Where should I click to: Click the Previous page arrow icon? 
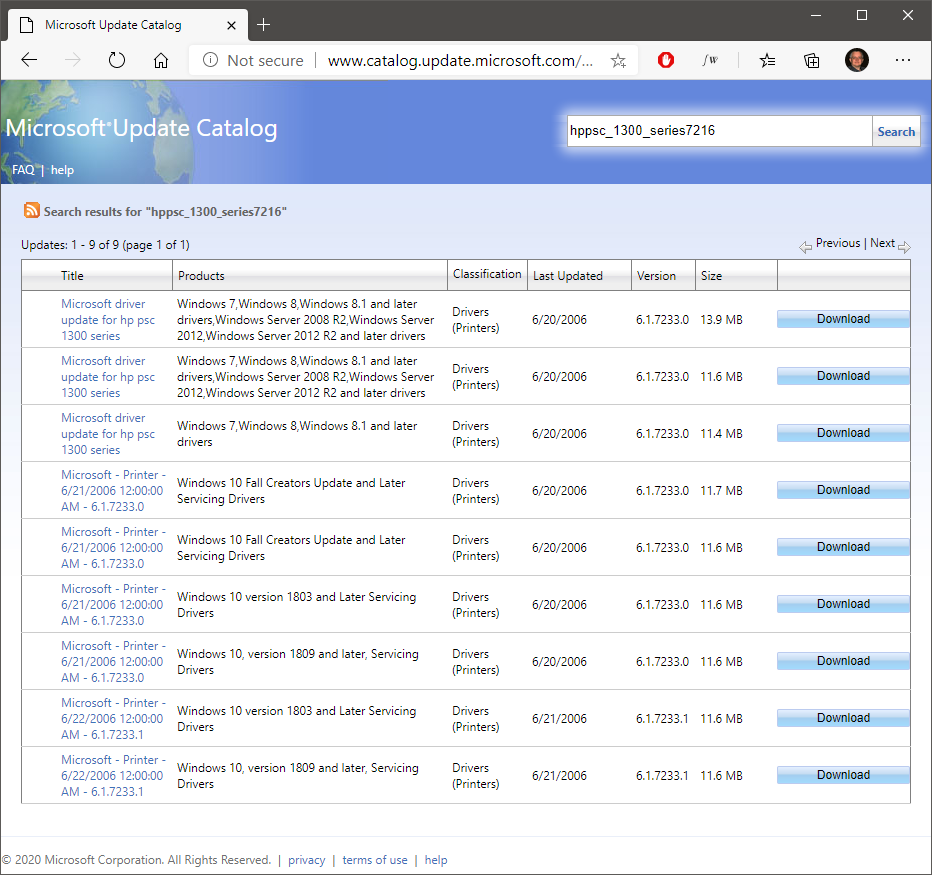click(805, 247)
